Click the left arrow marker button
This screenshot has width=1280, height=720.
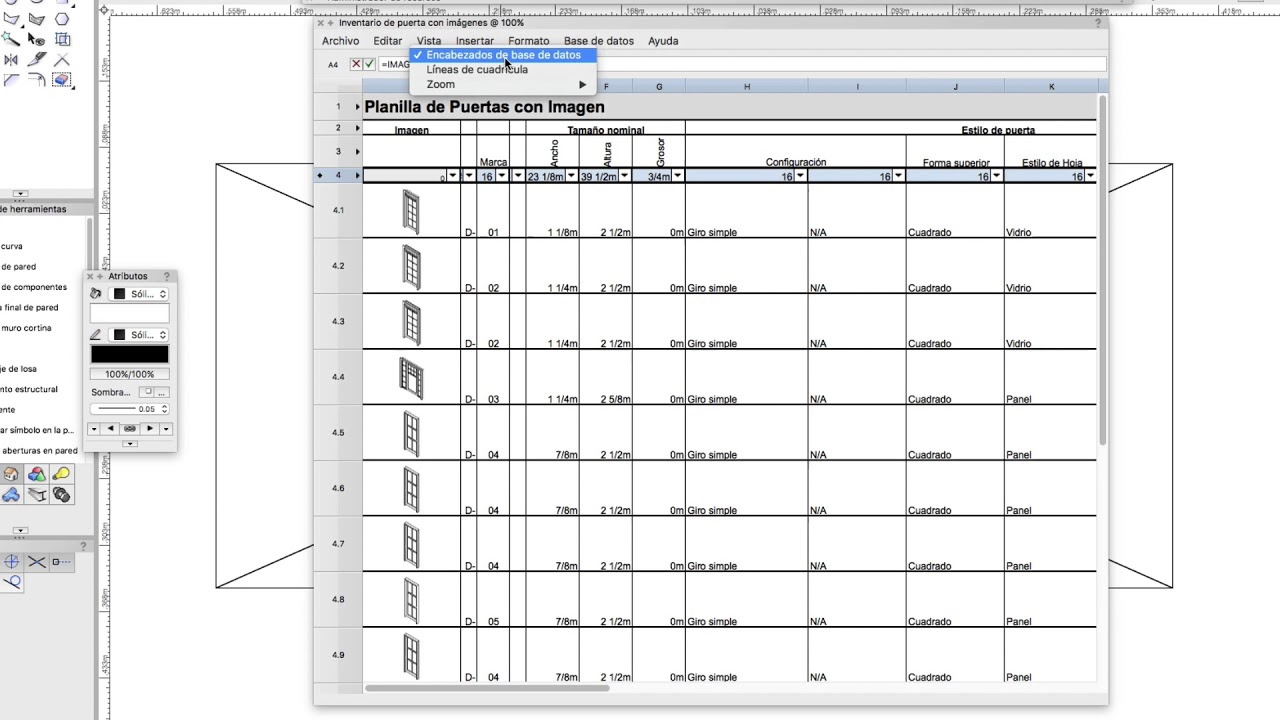(110, 429)
